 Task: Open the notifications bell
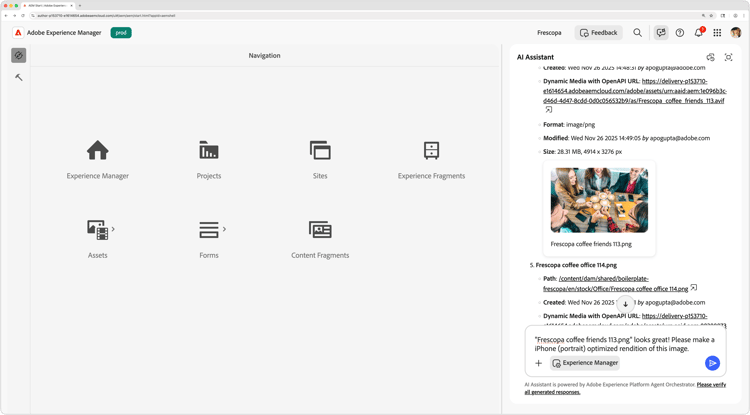[699, 33]
